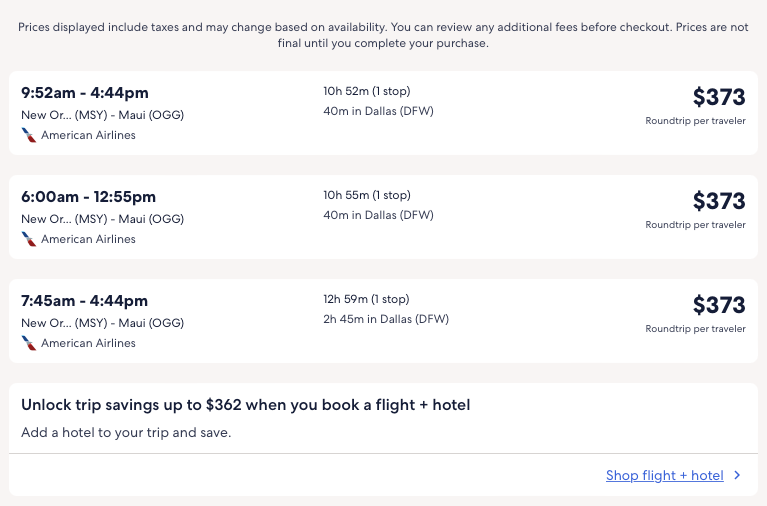
Task: Click the 10h 55m (1 stop) duration text
Action: click(x=366, y=195)
